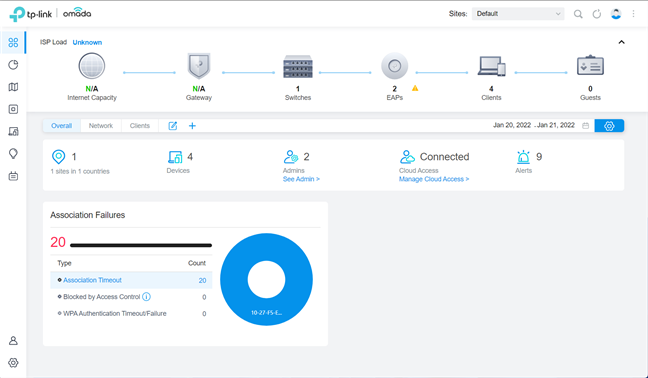Click the sites location pin icon

pos(58,157)
